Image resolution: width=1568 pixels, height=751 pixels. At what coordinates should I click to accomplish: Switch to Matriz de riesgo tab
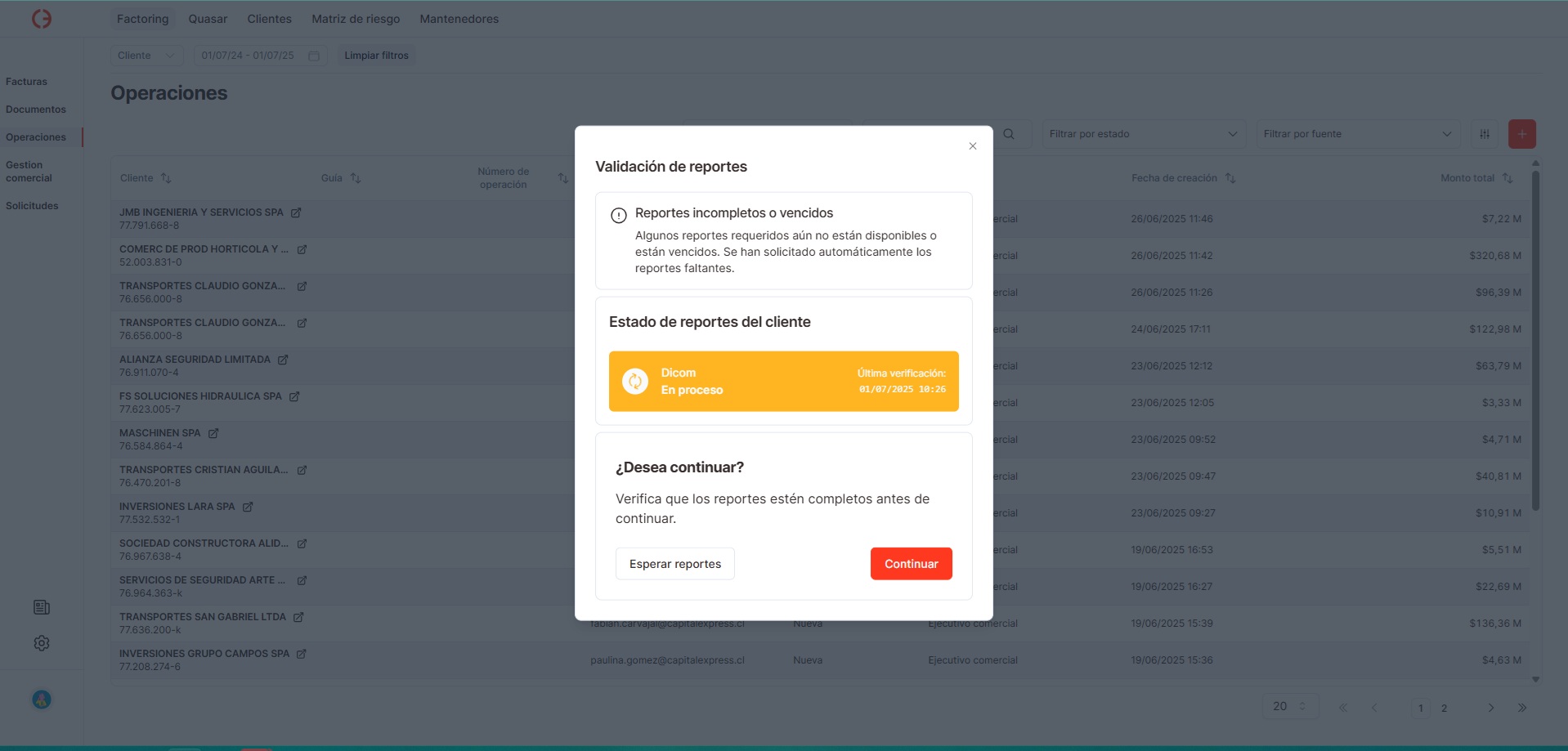click(356, 19)
